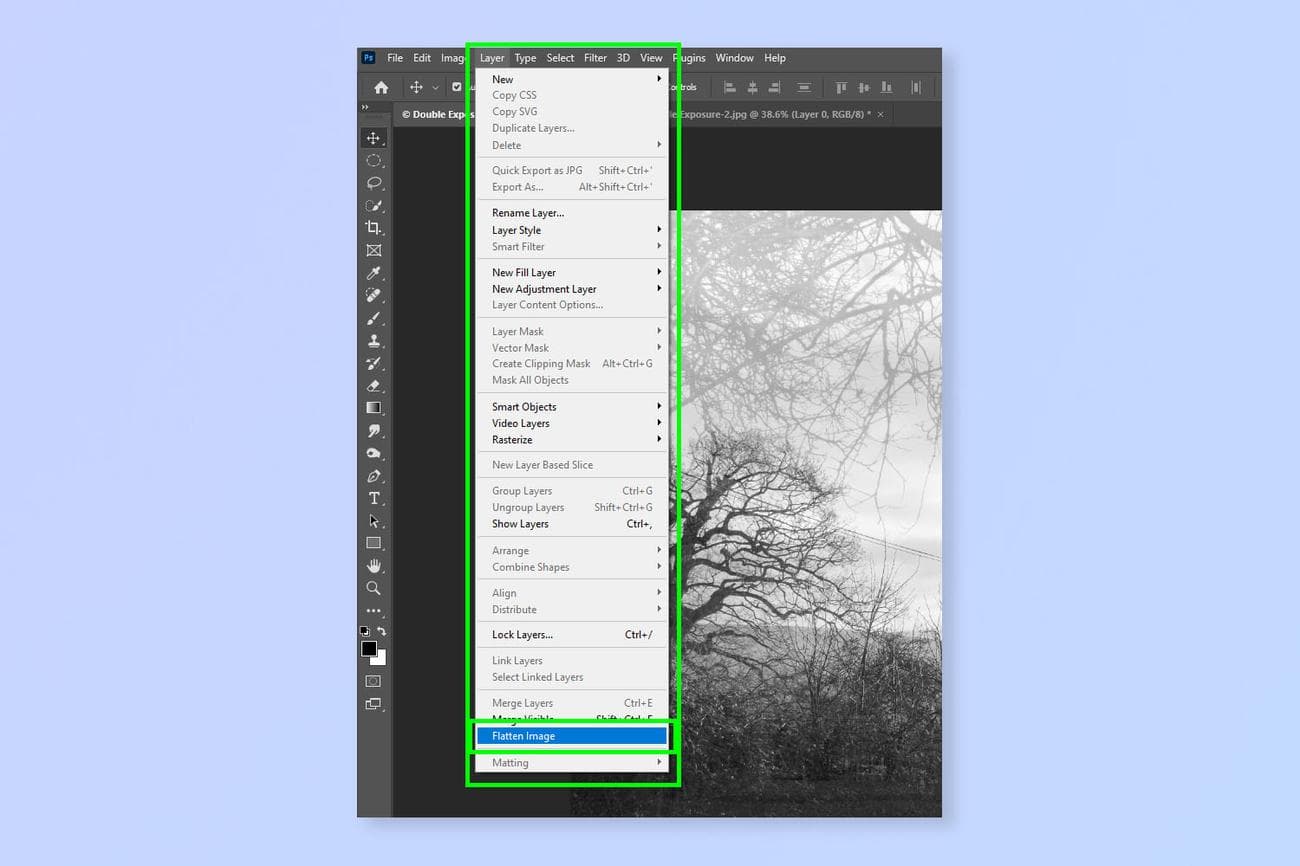Open the Filter menu
Screen dimensions: 1300x866
click(x=595, y=58)
